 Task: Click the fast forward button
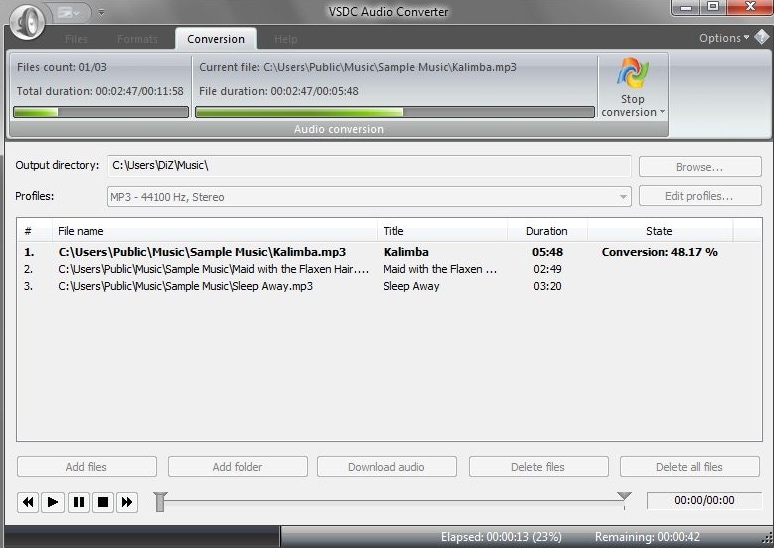[127, 502]
